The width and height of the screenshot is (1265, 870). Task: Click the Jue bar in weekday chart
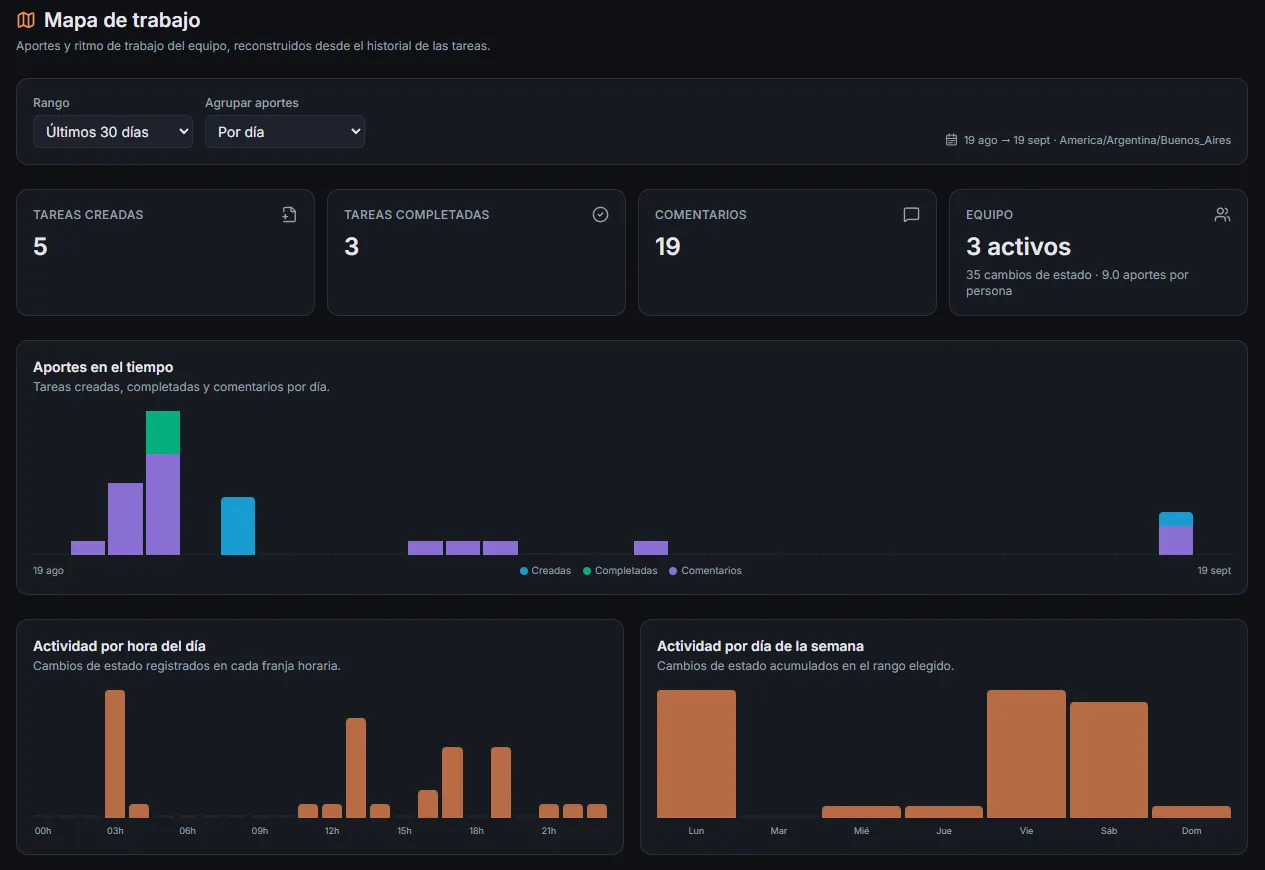(x=944, y=812)
